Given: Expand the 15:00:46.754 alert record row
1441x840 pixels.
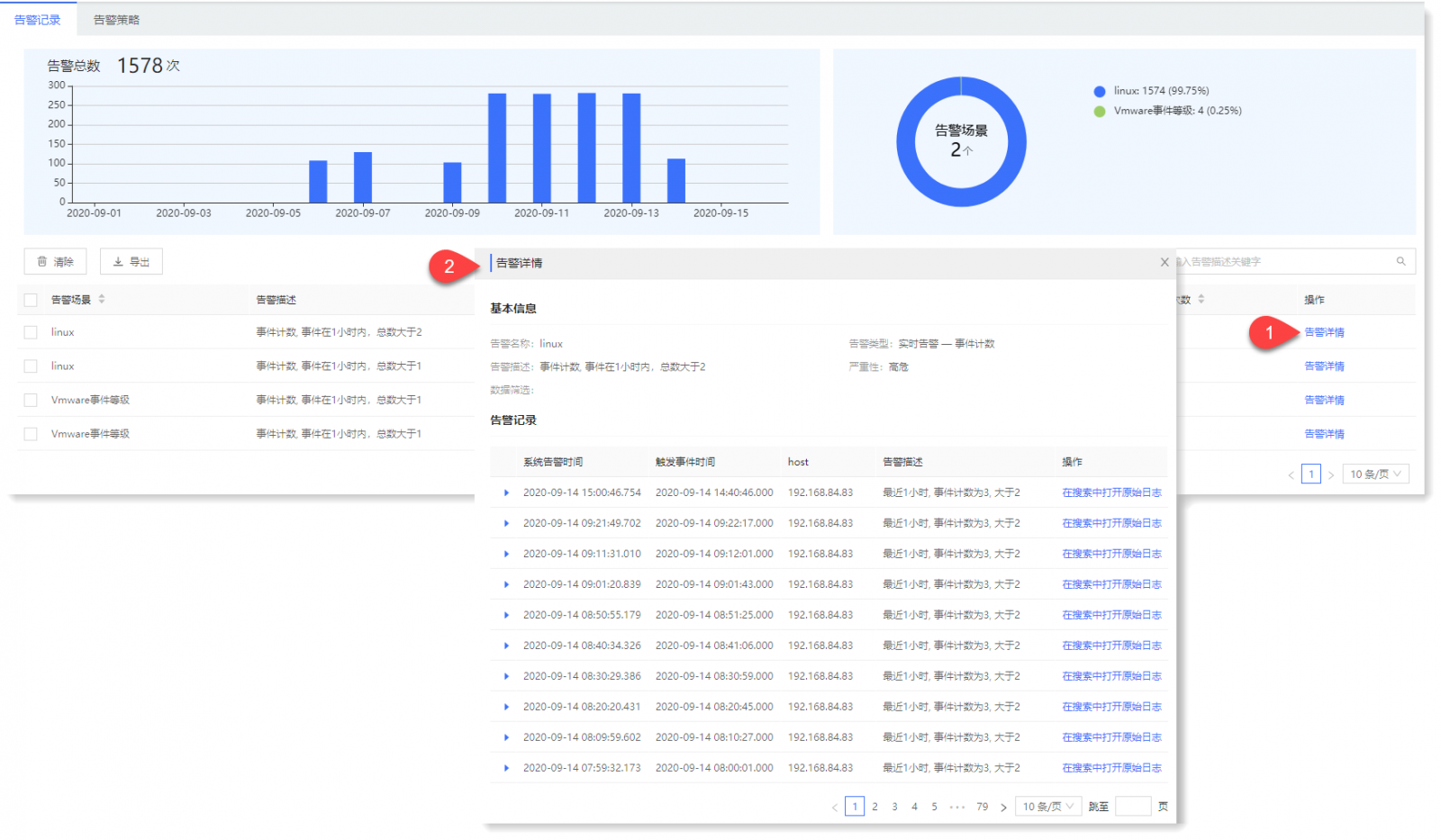Looking at the screenshot, I should tap(506, 492).
